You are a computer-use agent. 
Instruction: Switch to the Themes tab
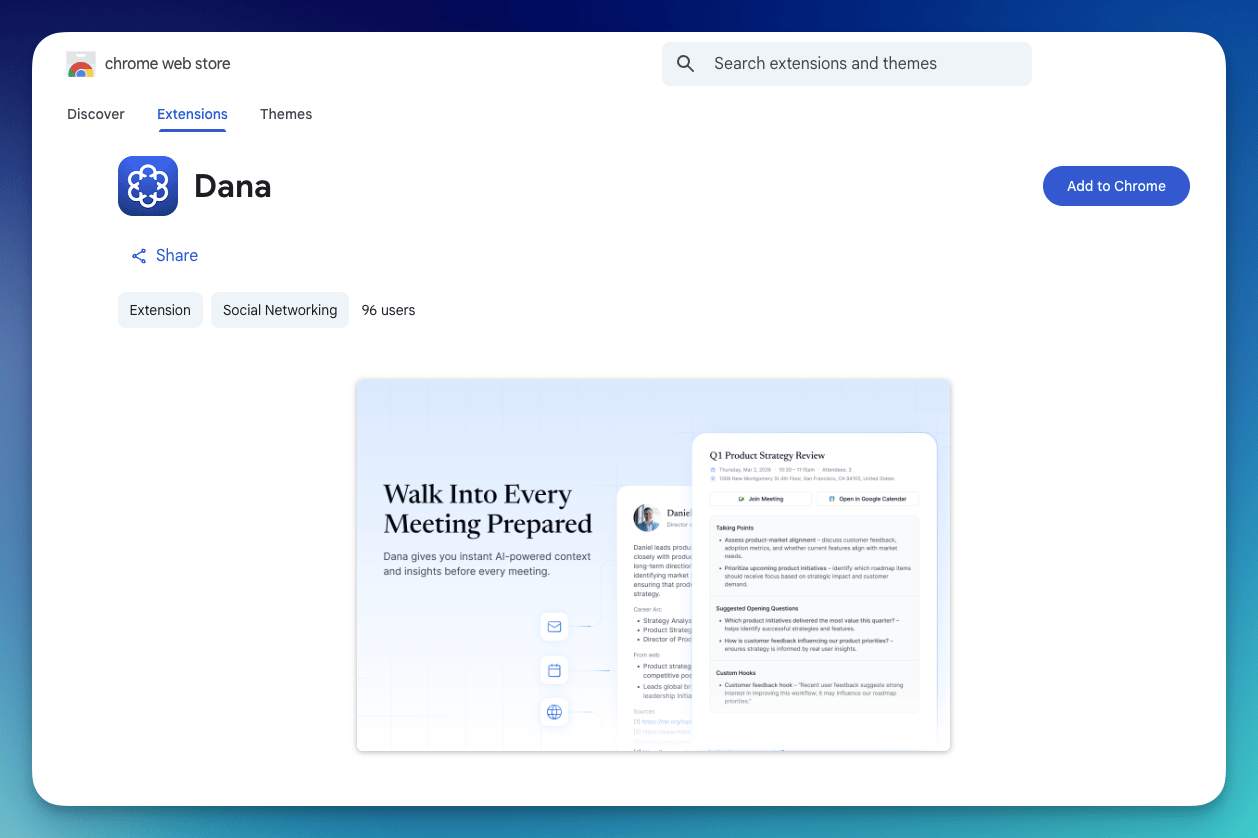point(286,114)
